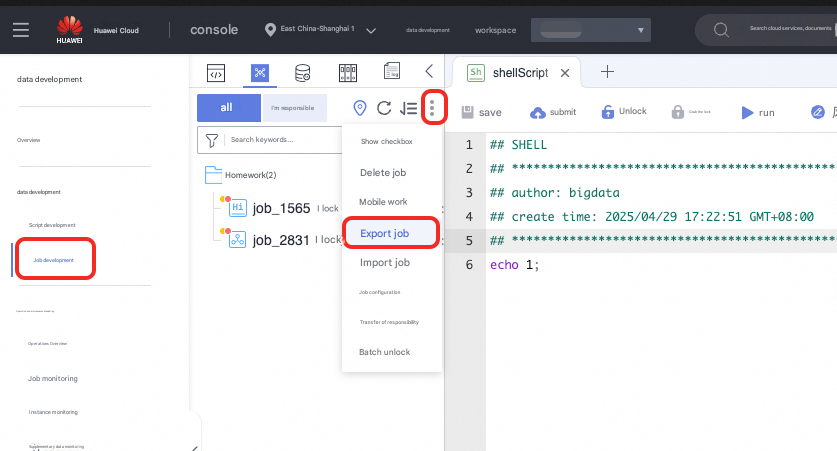Click the sort jobs icon
Image resolution: width=837 pixels, height=451 pixels.
click(408, 108)
